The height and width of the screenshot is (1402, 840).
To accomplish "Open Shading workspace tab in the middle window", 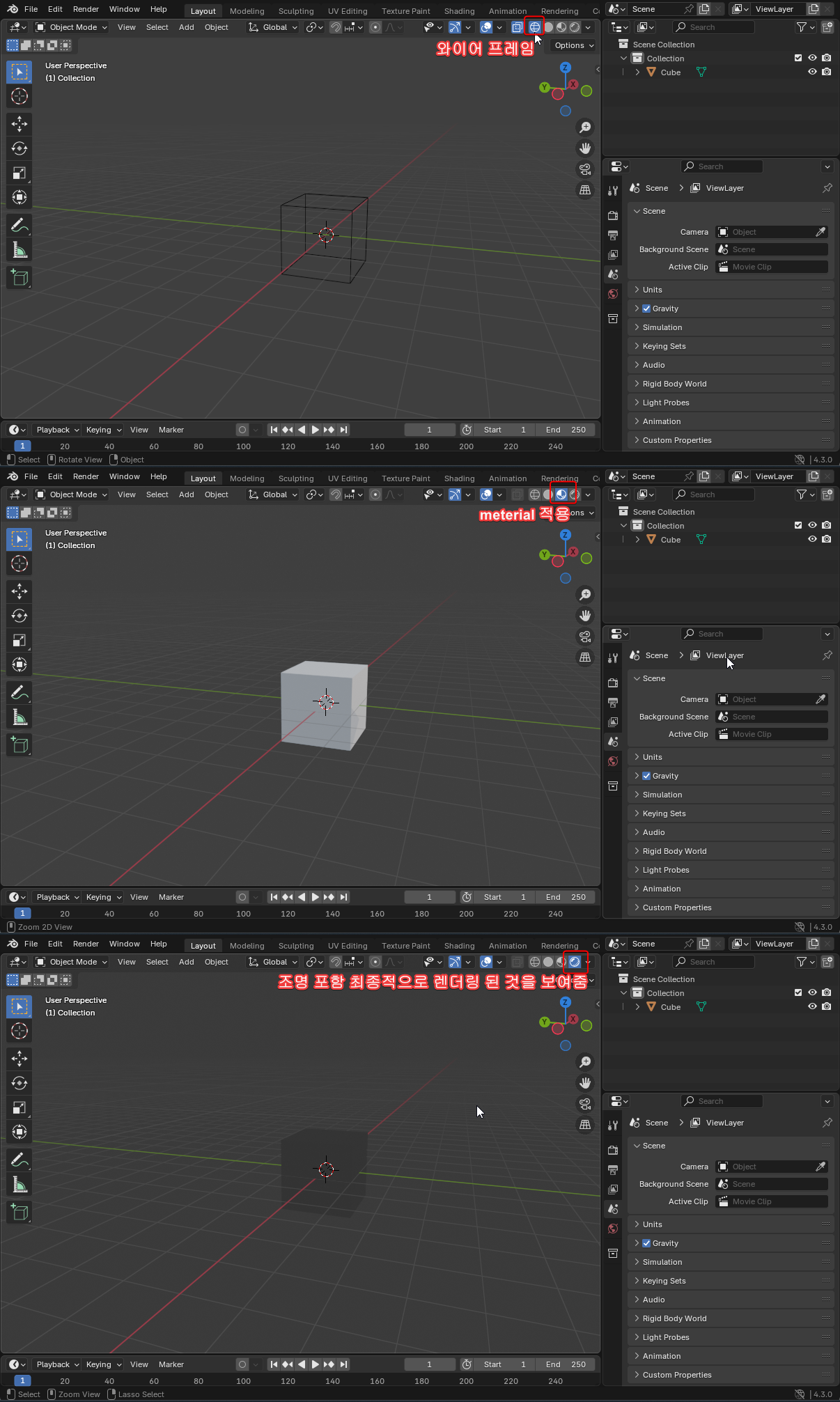I will click(460, 478).
